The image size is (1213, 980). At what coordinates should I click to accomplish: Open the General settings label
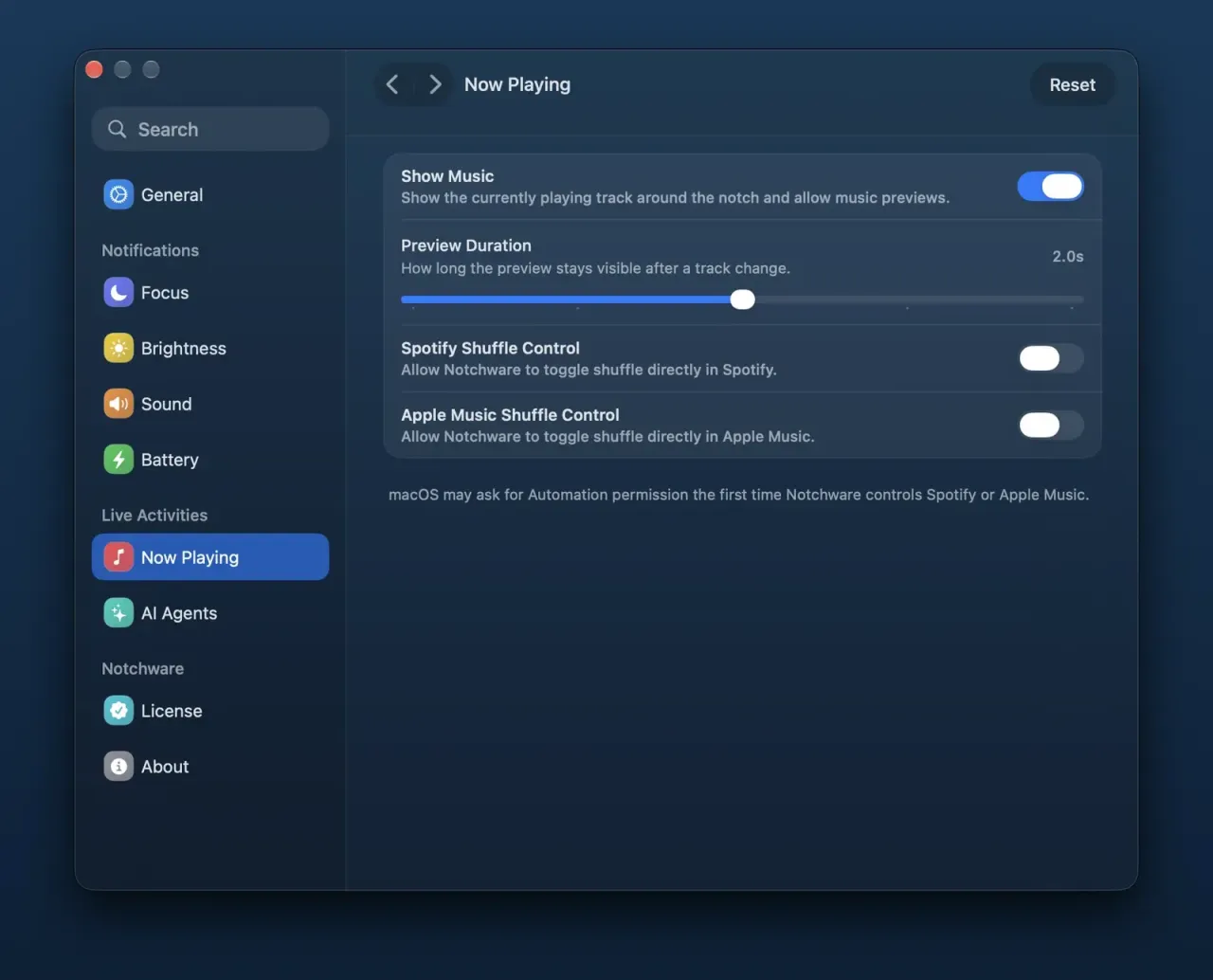(x=172, y=194)
